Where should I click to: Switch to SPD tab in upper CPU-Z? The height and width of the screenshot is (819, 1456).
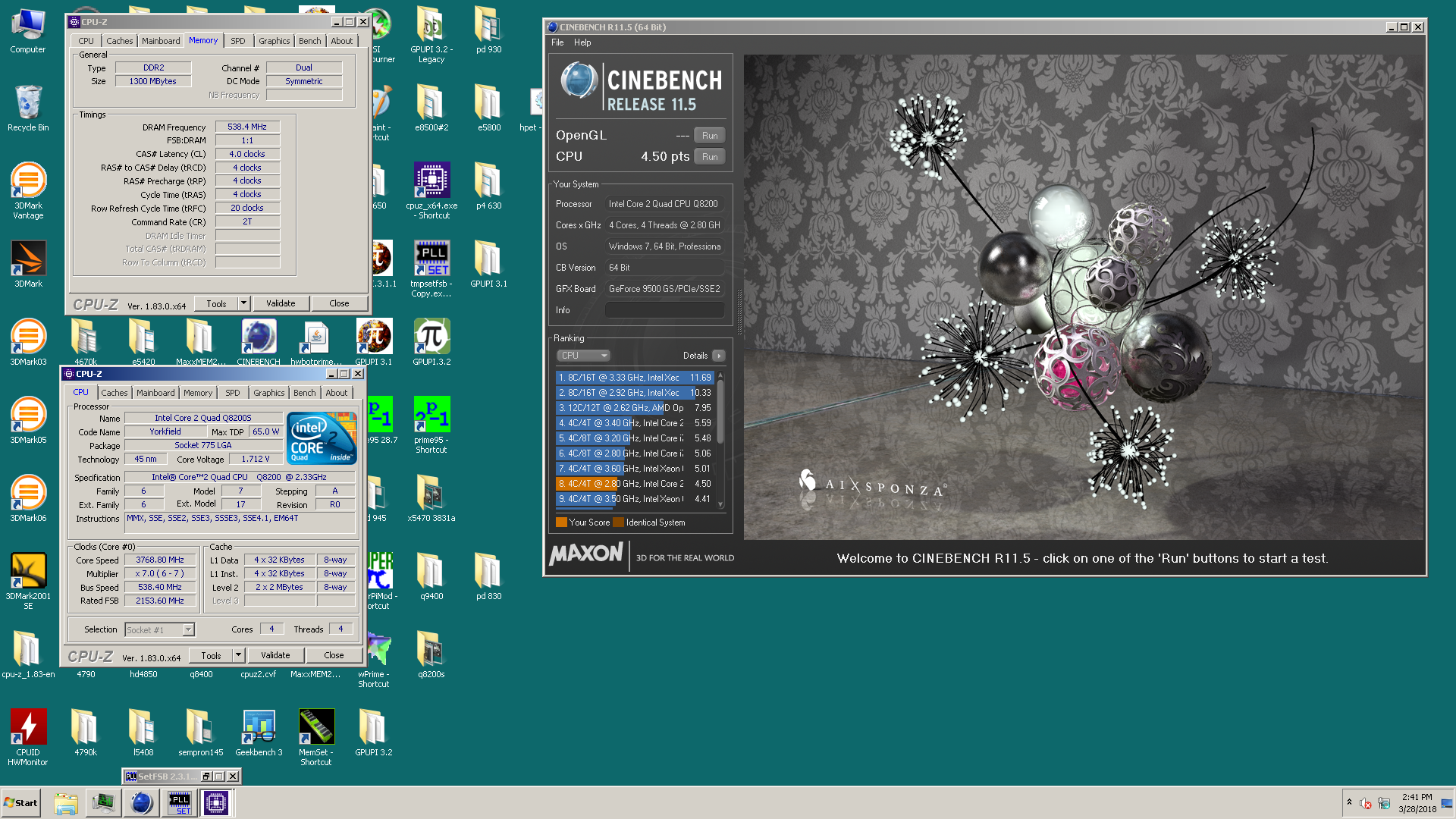coord(238,41)
